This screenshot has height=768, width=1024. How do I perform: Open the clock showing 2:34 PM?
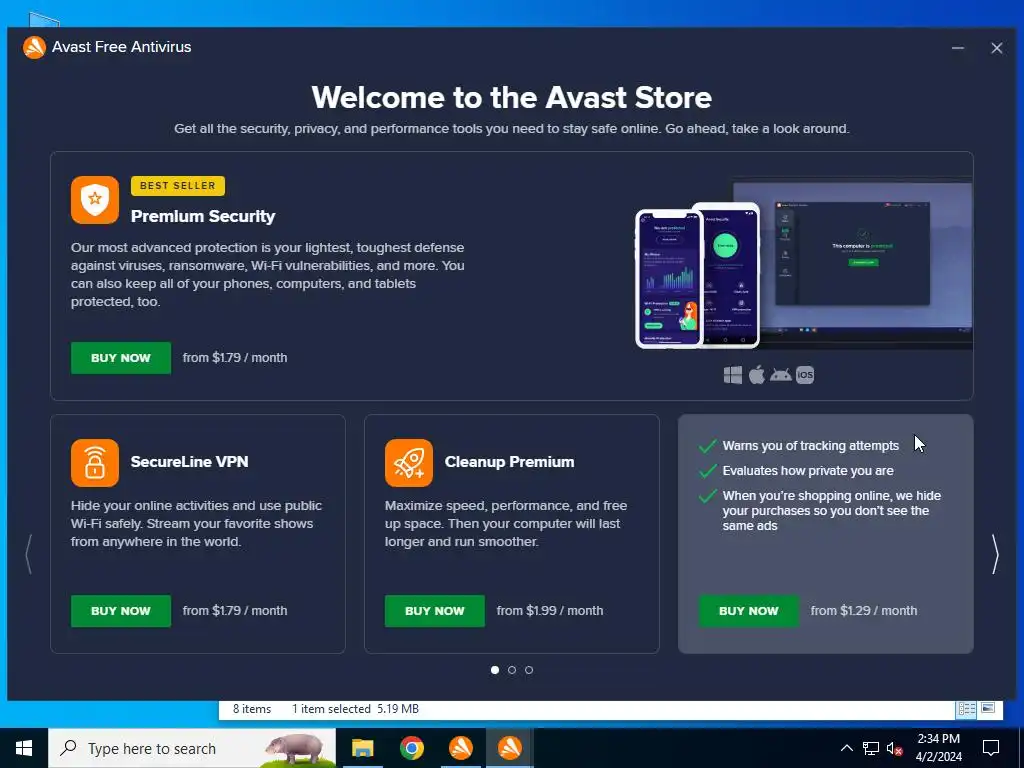(938, 748)
